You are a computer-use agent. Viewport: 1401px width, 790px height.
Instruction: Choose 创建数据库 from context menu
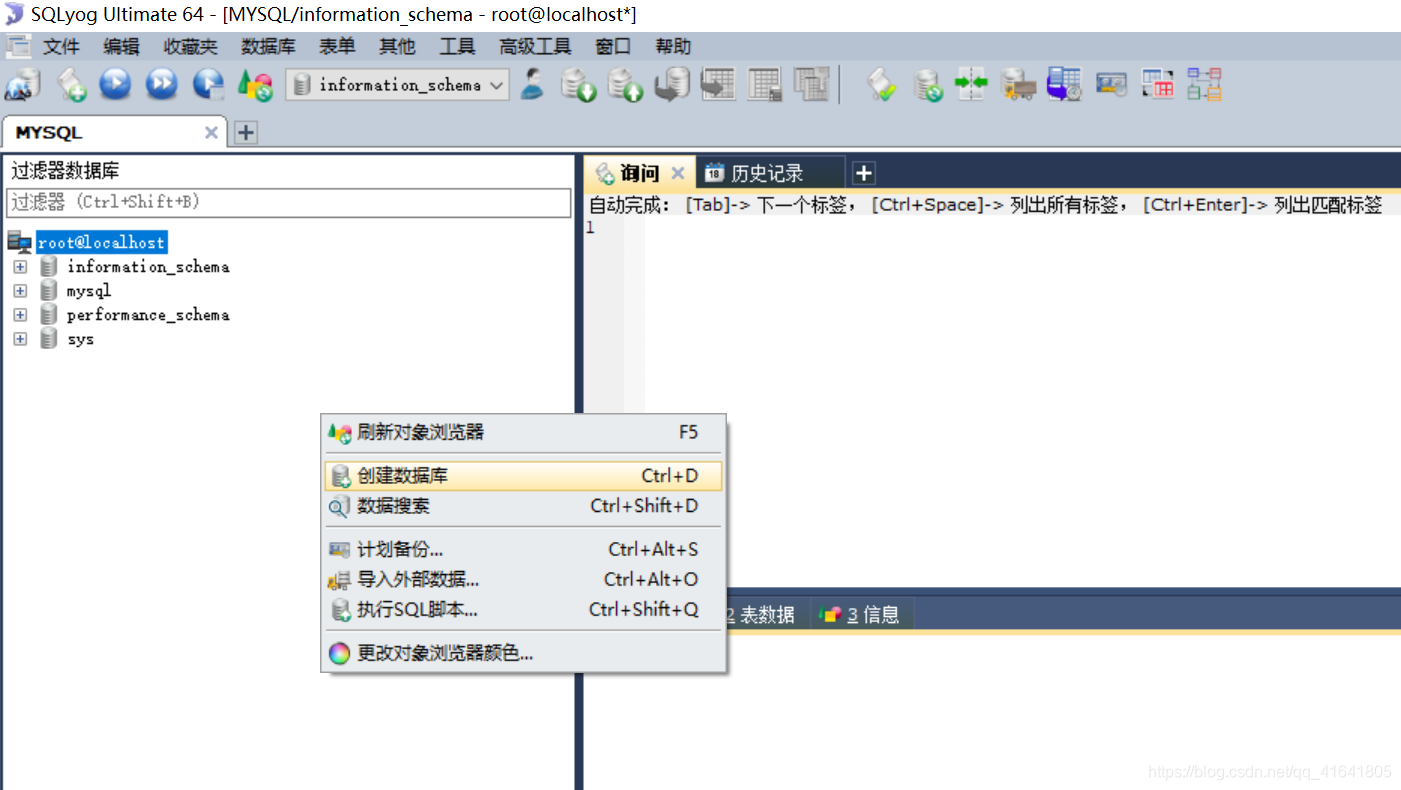[x=523, y=476]
